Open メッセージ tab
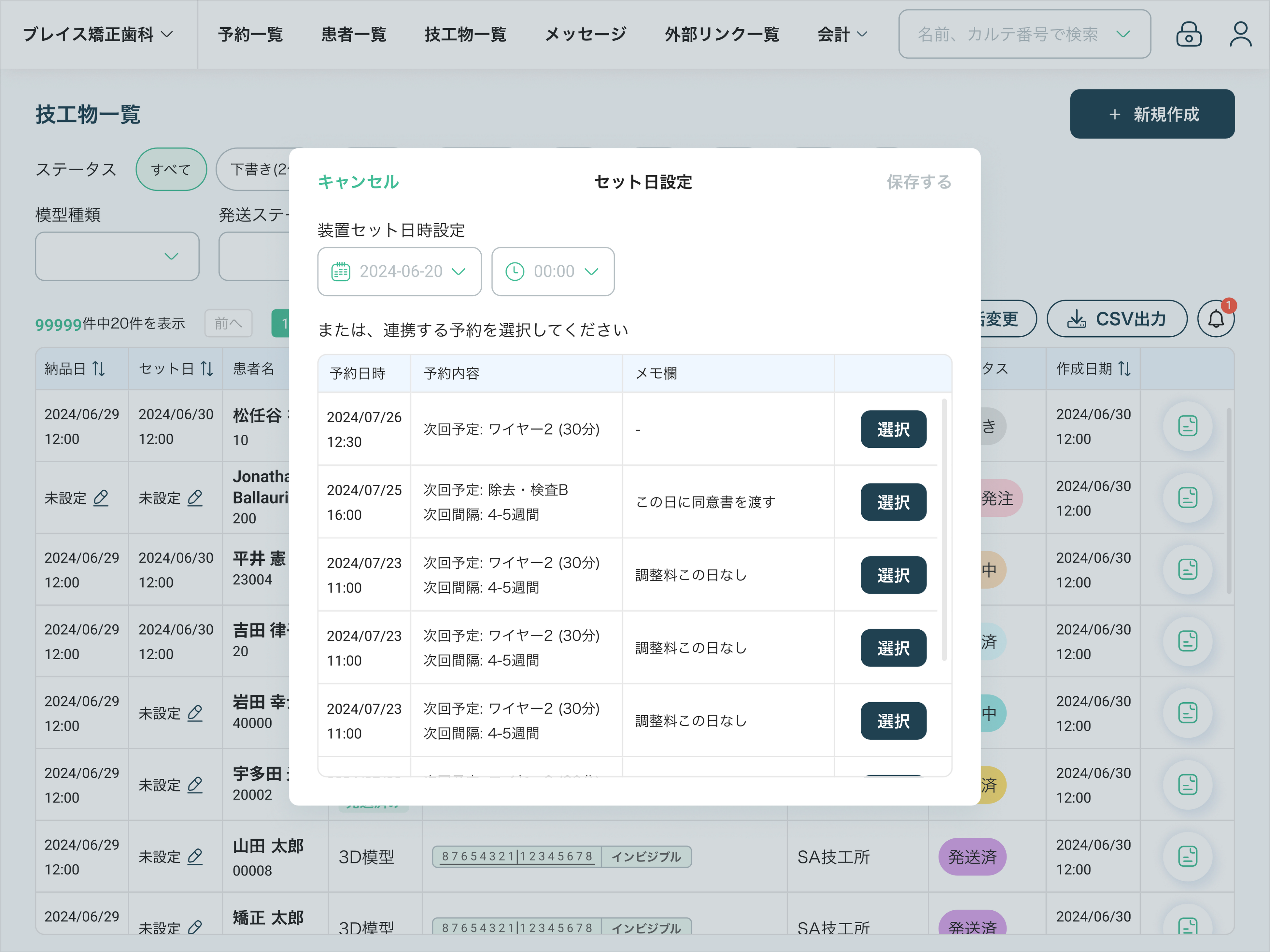Screen dimensions: 1270x952 point(586,35)
